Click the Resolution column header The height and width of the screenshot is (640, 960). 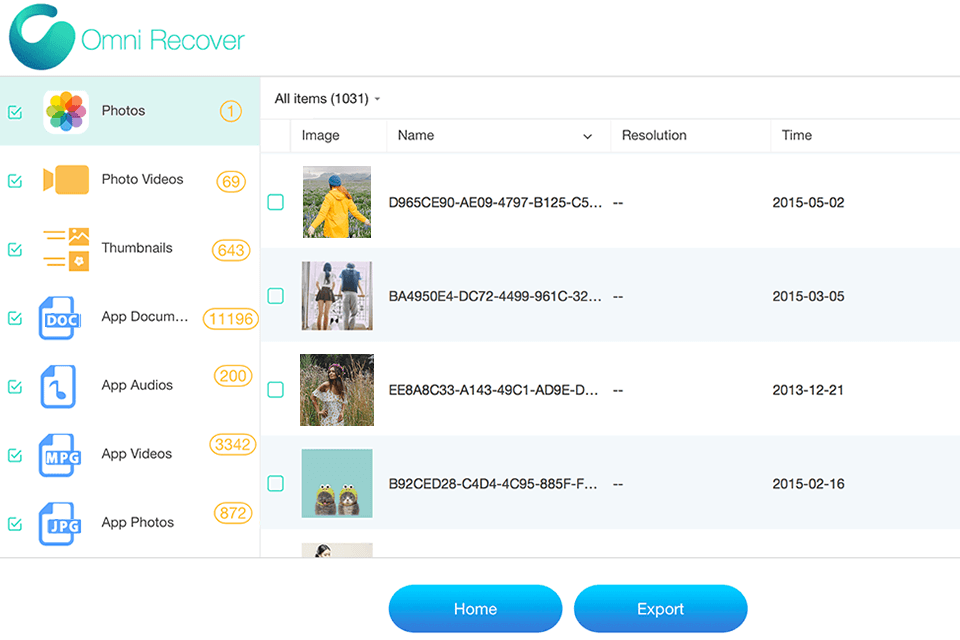654,135
